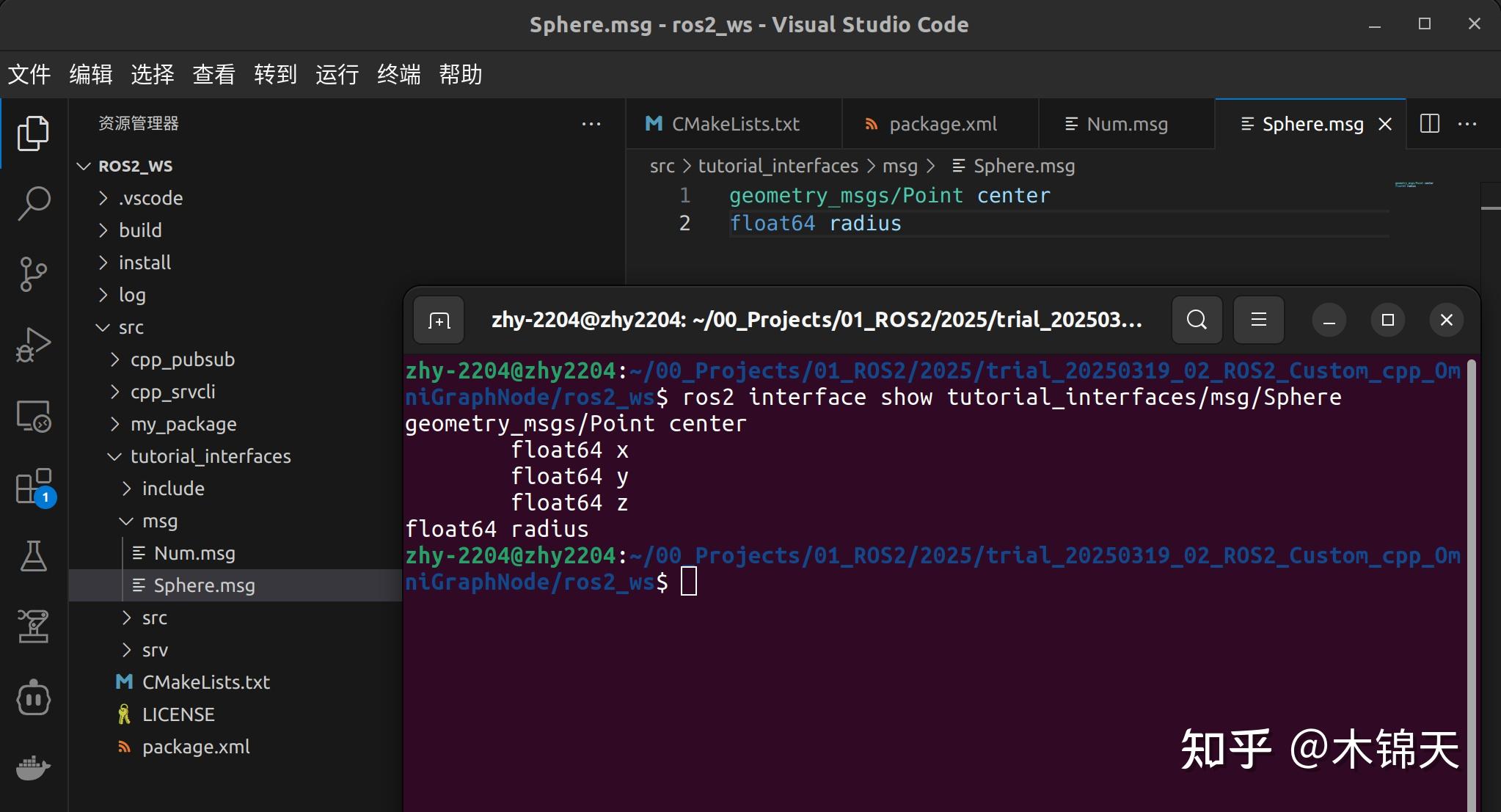The height and width of the screenshot is (812, 1501).
Task: Open a new terminal tab with plus icon
Action: (438, 320)
